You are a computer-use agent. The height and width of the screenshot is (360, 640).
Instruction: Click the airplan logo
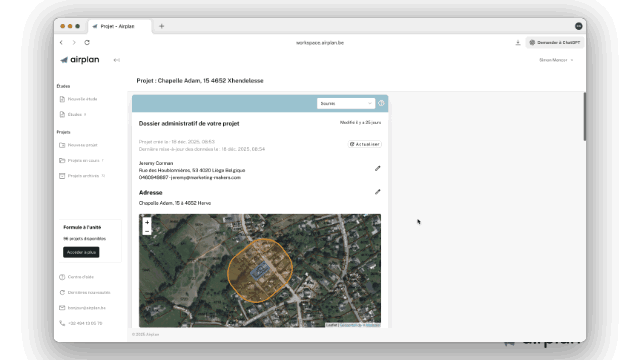click(80, 60)
